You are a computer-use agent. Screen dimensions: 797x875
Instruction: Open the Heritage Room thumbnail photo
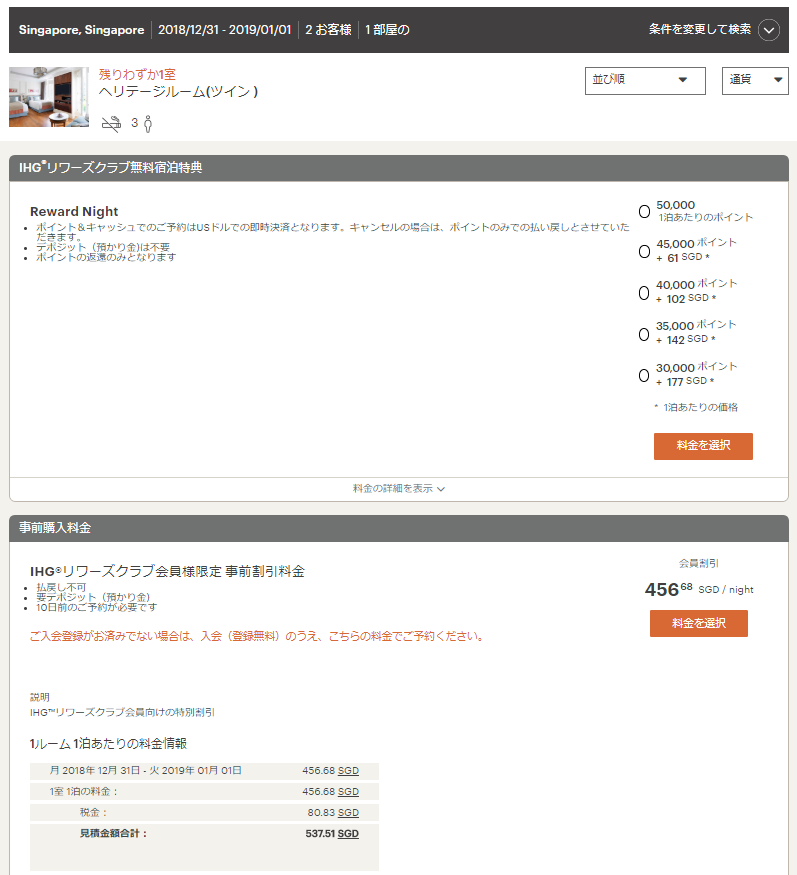[49, 97]
